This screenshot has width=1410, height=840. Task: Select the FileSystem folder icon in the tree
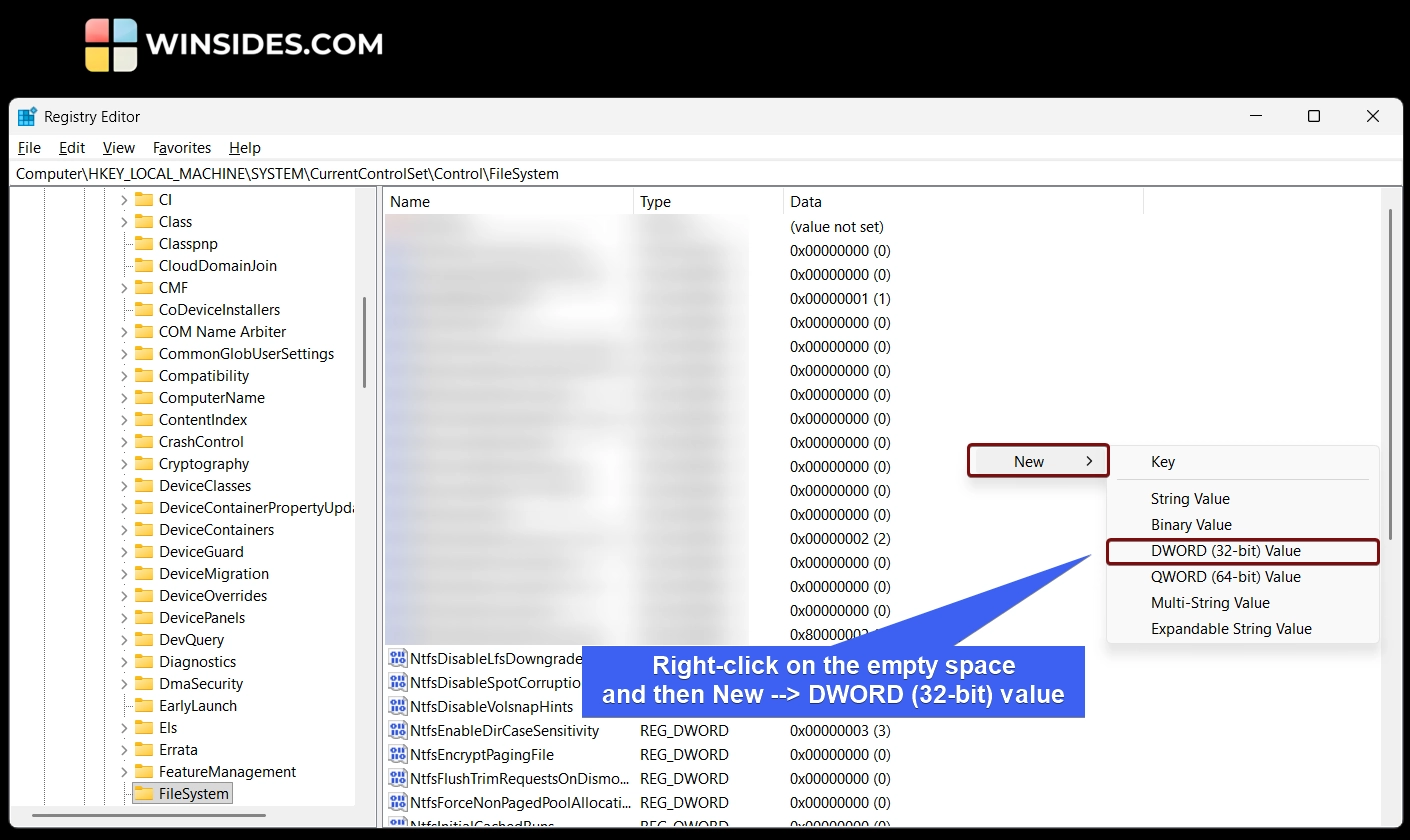click(x=143, y=792)
